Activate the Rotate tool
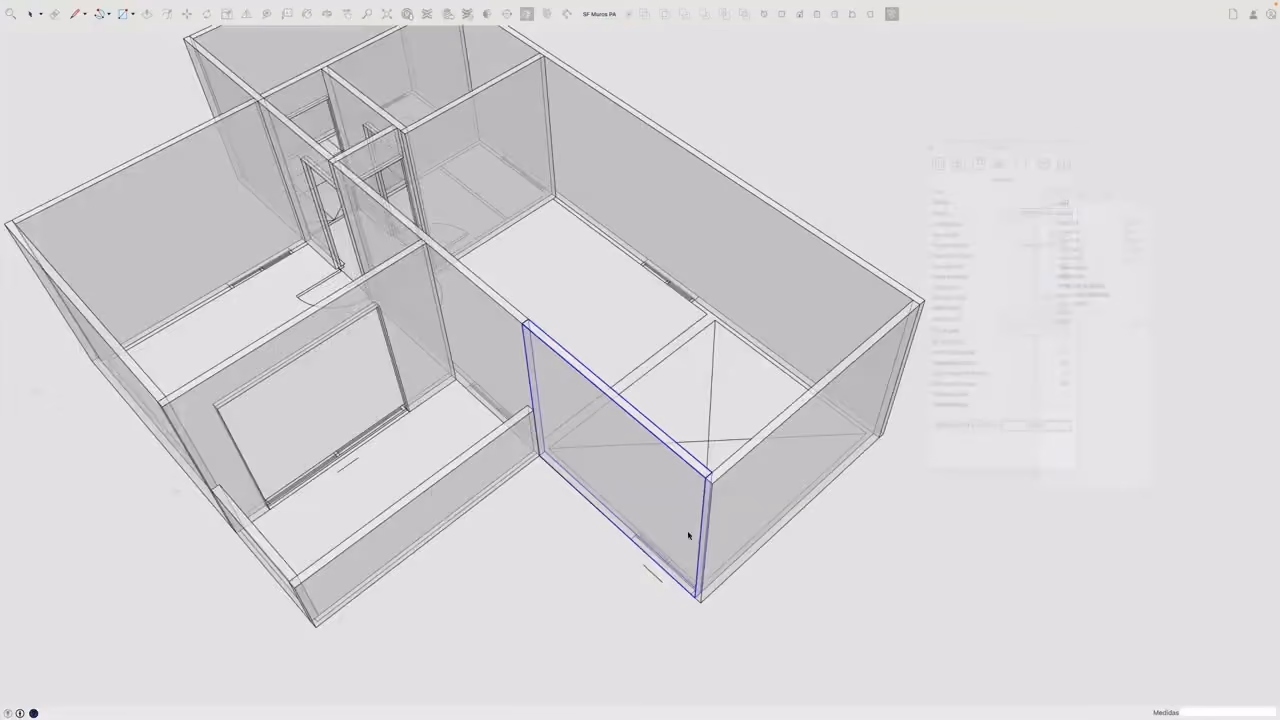Screen dimensions: 1280x720 point(207,14)
